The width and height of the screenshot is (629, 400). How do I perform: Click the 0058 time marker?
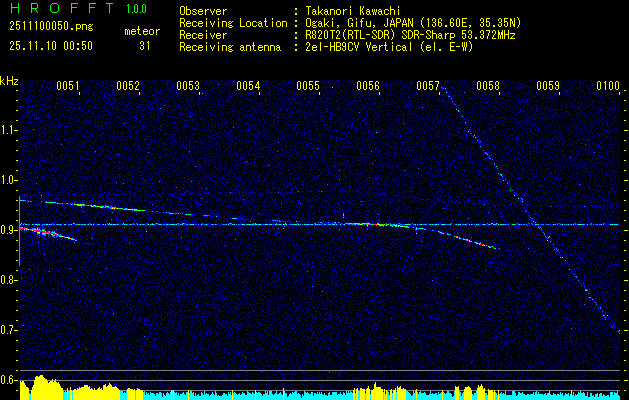pos(488,85)
